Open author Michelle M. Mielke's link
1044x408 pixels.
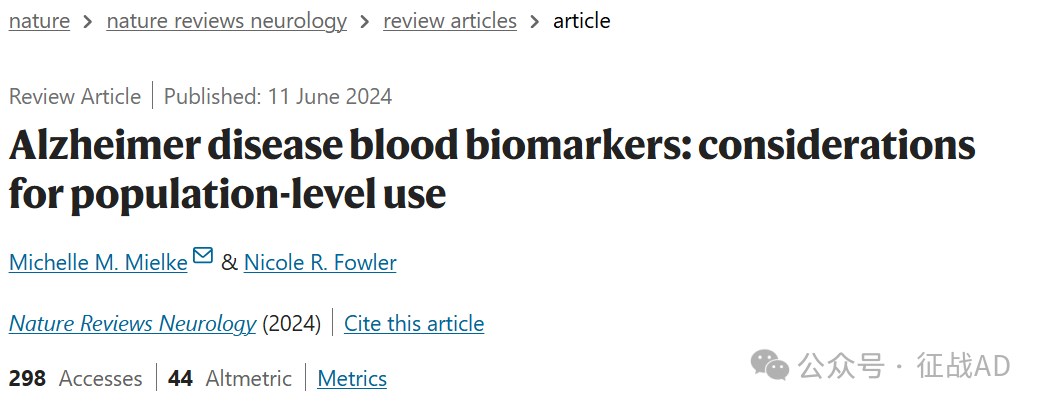98,263
